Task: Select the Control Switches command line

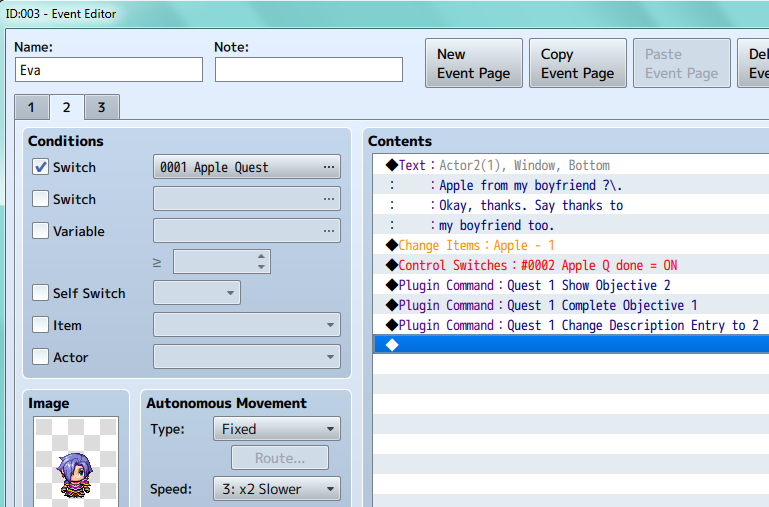Action: click(x=571, y=265)
